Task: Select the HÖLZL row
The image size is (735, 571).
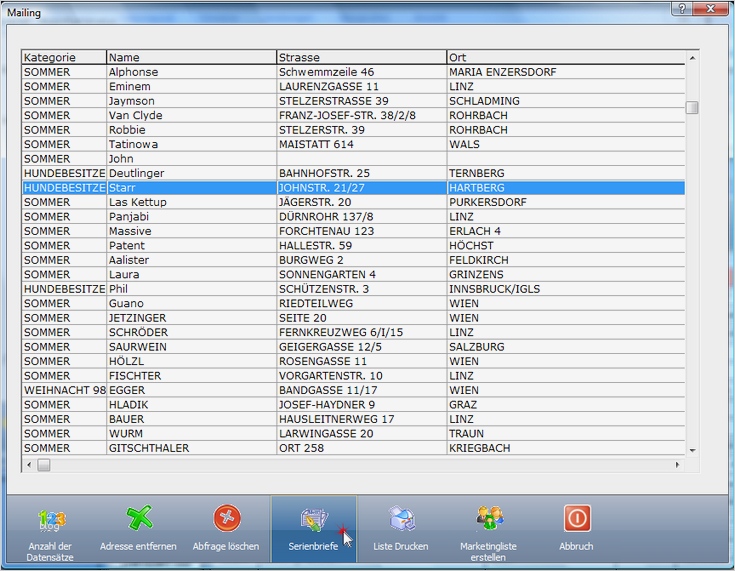Action: [353, 362]
